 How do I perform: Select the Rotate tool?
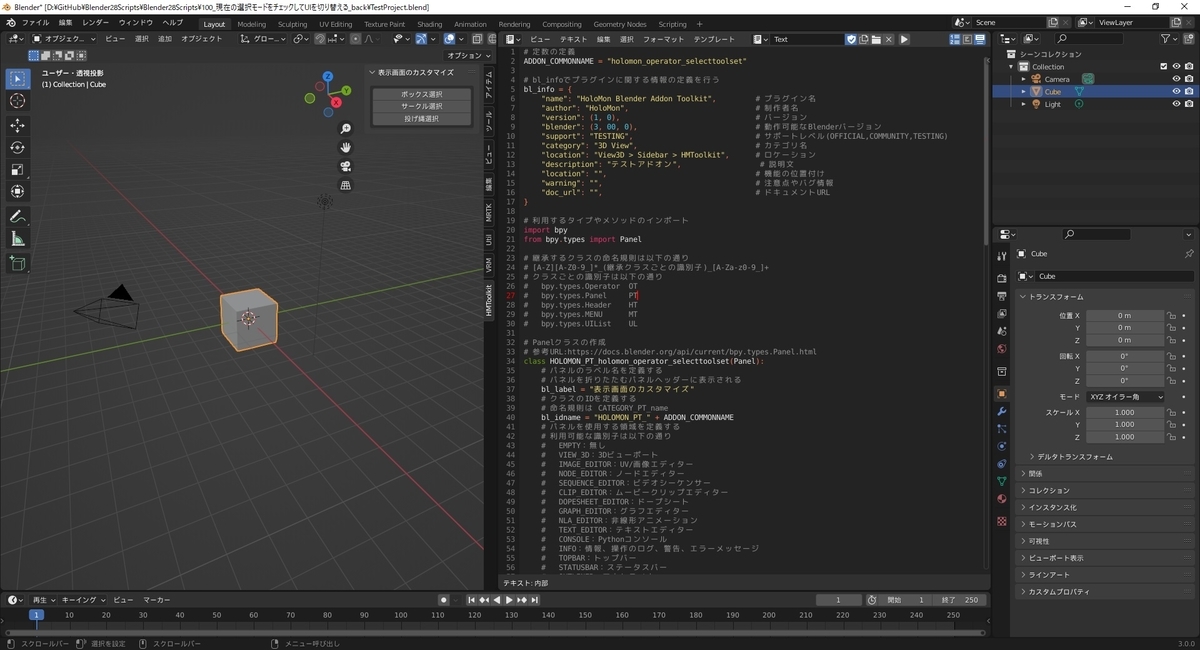click(x=18, y=147)
